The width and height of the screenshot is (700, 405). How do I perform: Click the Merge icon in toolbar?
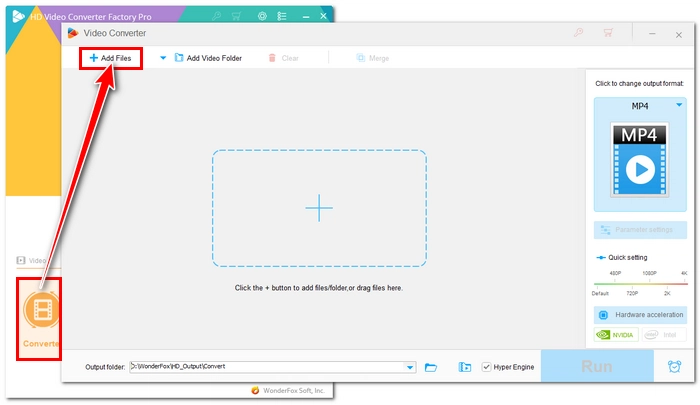click(x=360, y=58)
